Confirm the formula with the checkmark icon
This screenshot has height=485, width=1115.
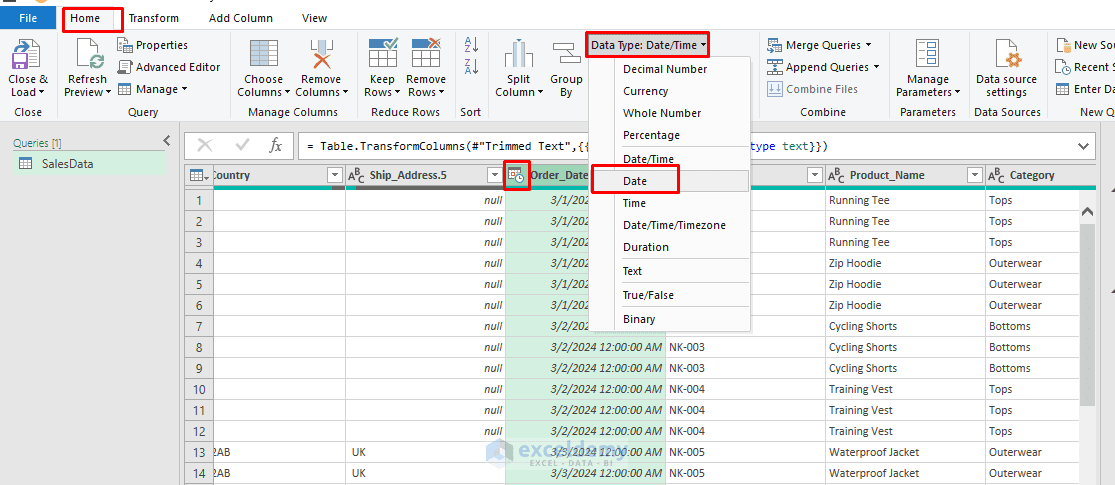click(242, 146)
